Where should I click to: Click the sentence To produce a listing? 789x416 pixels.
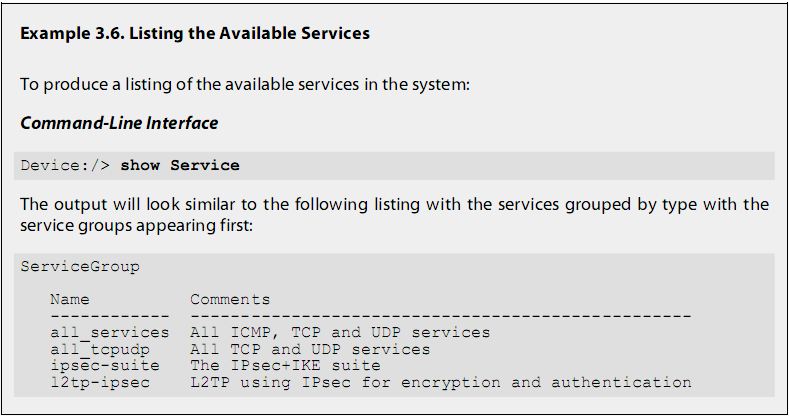click(x=245, y=84)
